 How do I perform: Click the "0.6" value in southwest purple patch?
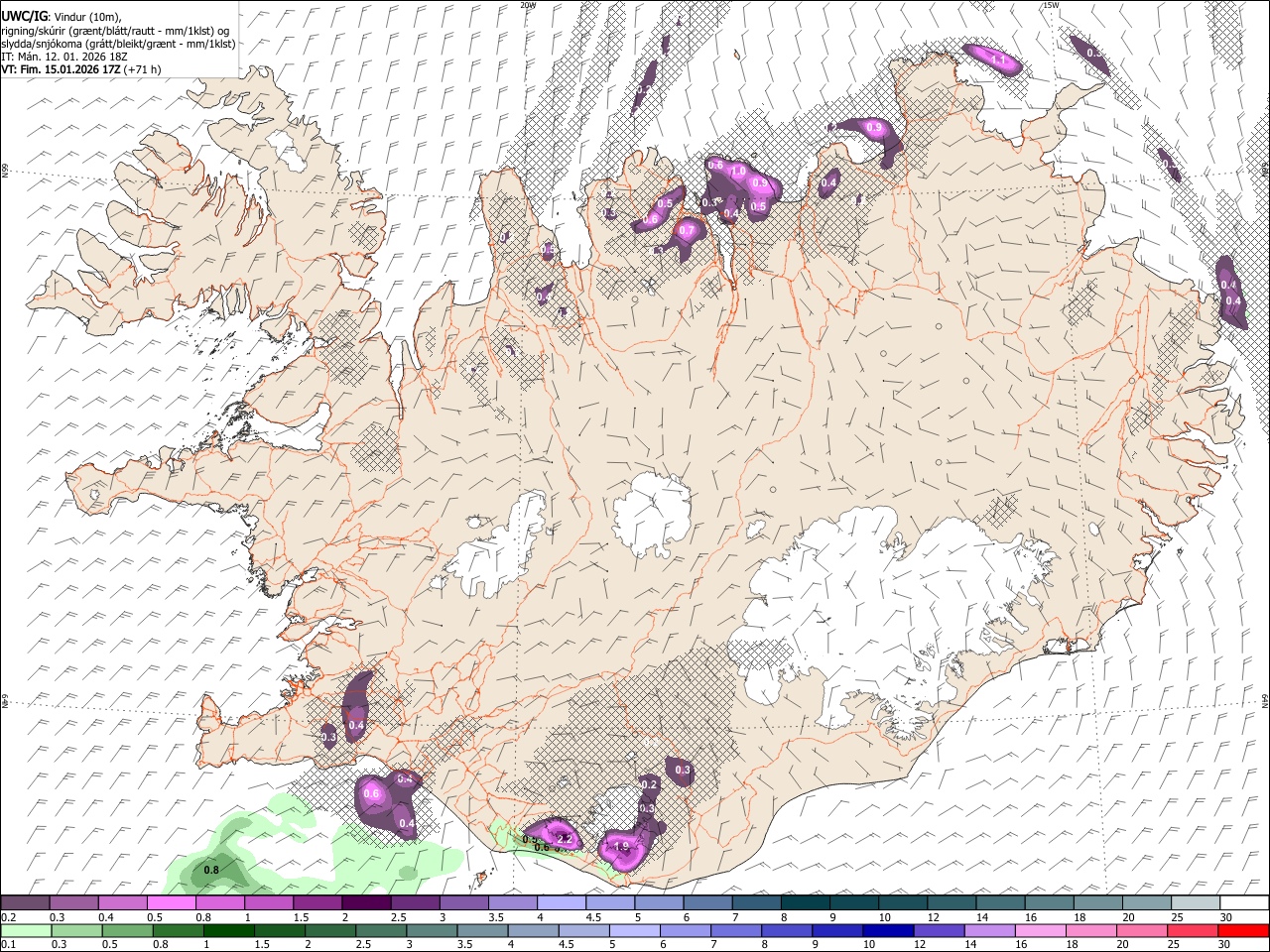coord(372,793)
